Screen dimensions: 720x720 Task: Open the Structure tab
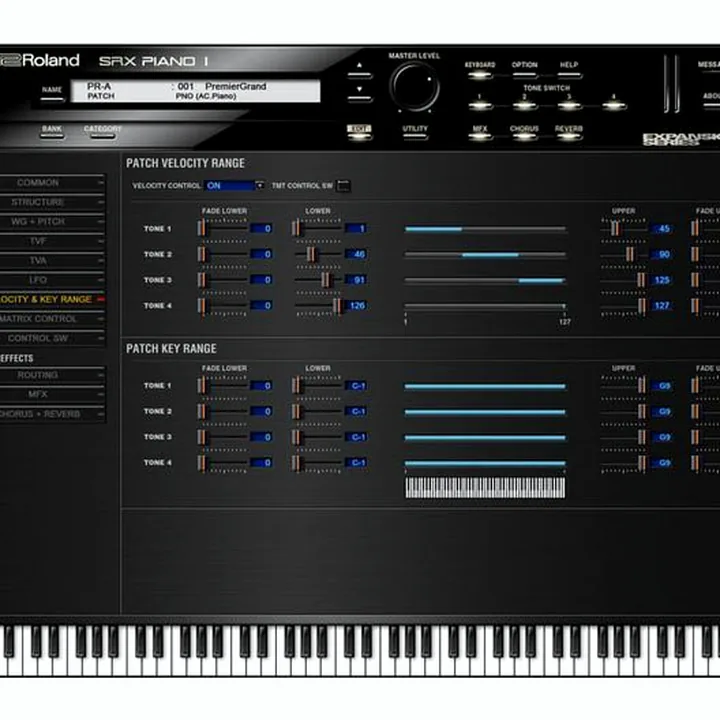[x=52, y=202]
